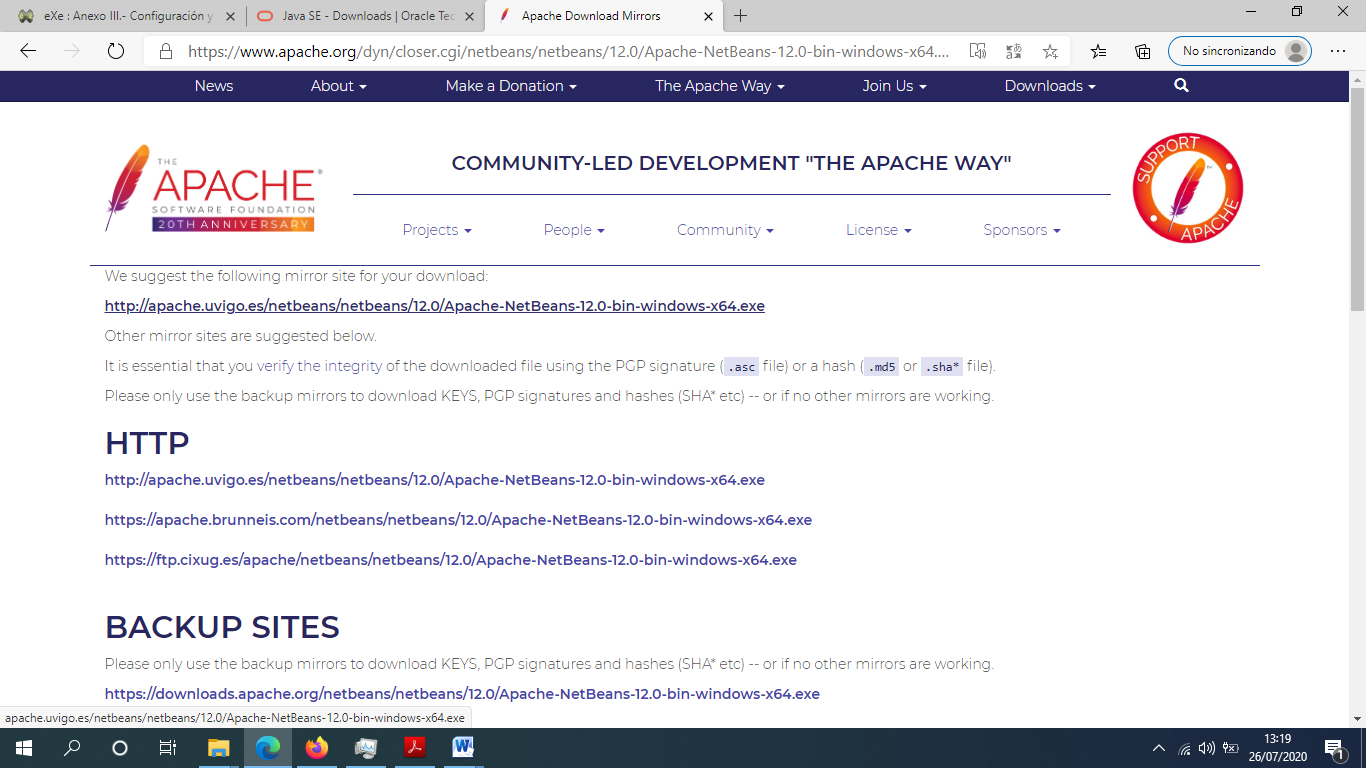Screen dimensions: 1366x768
Task: Open the Favorites list icon
Action: (1099, 51)
